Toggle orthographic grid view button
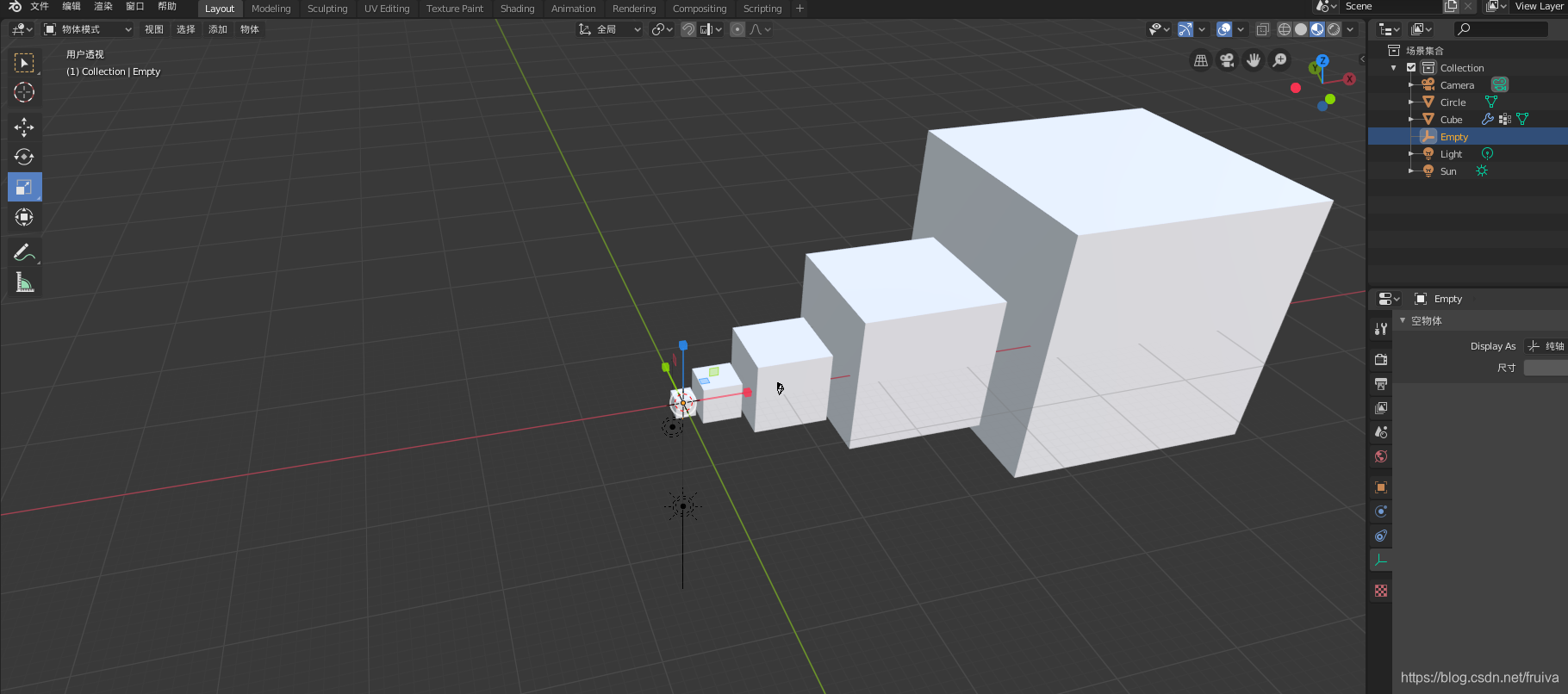This screenshot has height=694, width=1568. pyautogui.click(x=1201, y=60)
